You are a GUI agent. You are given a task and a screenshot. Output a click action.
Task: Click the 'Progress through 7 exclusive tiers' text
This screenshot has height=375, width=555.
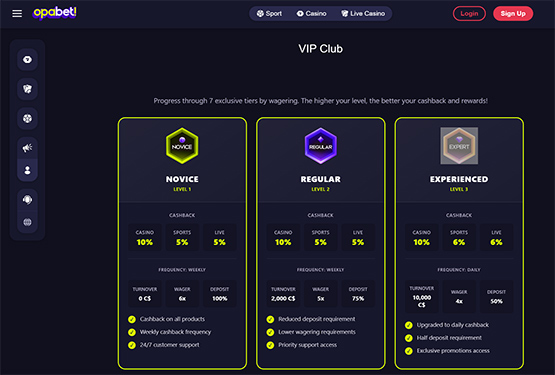pos(320,101)
